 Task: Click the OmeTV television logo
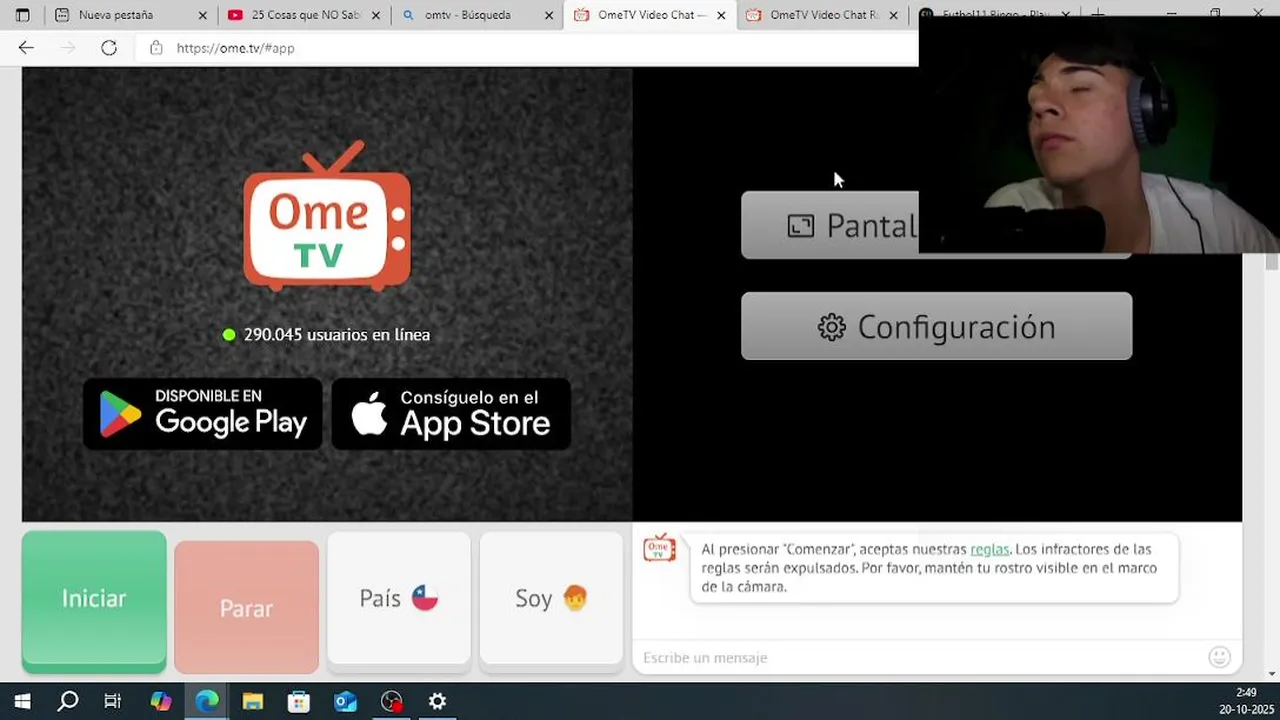click(327, 216)
